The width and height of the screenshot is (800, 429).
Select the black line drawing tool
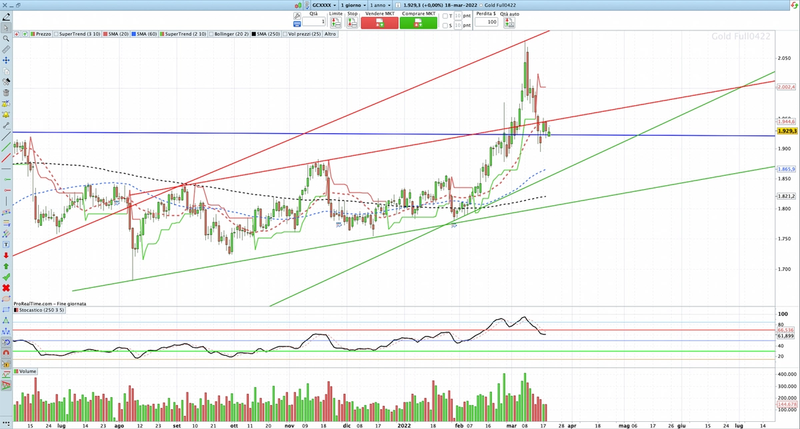pos(6,136)
